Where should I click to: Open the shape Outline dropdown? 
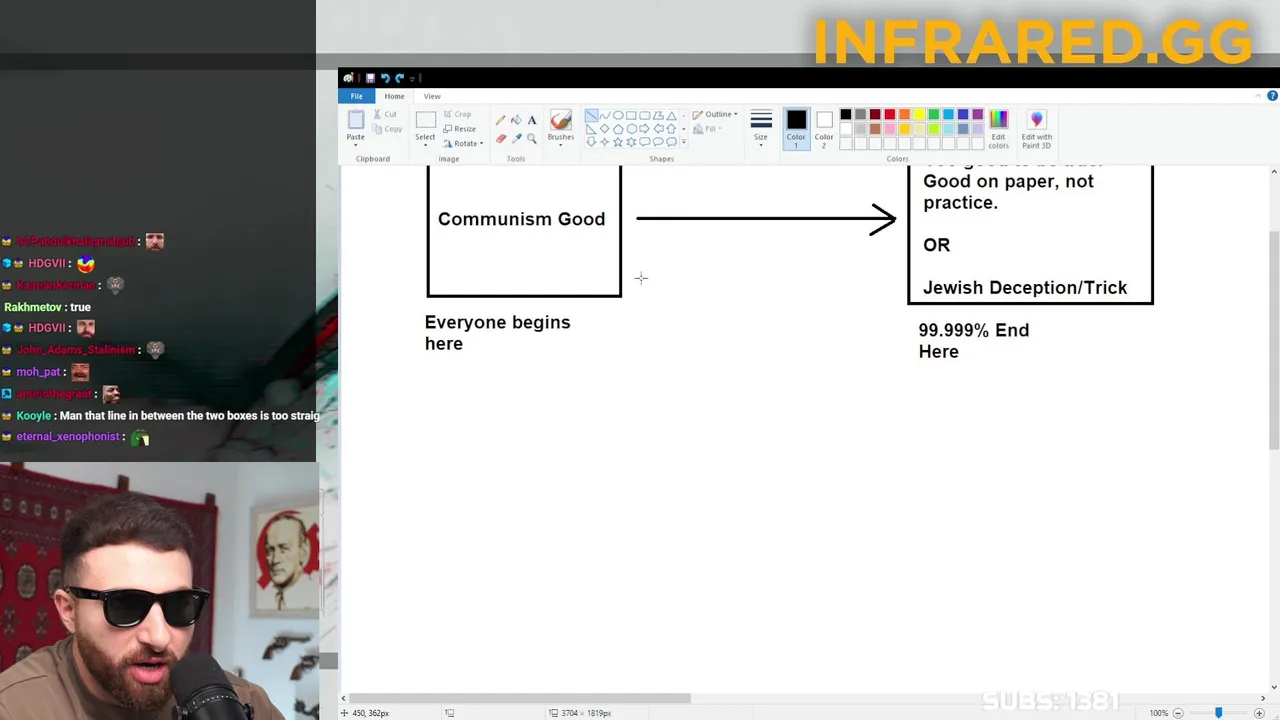point(714,114)
